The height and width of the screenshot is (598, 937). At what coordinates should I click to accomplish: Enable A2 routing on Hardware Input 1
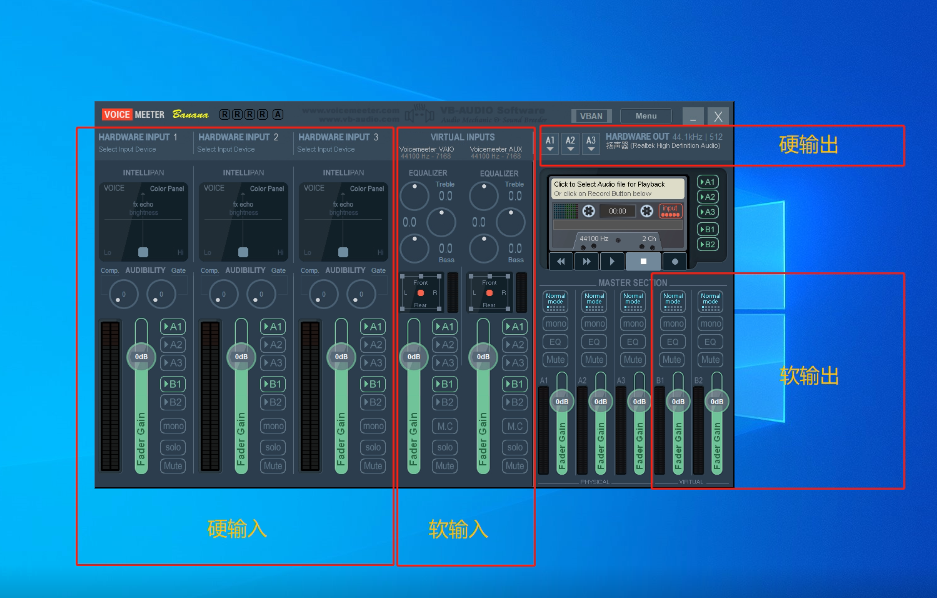coord(173,345)
